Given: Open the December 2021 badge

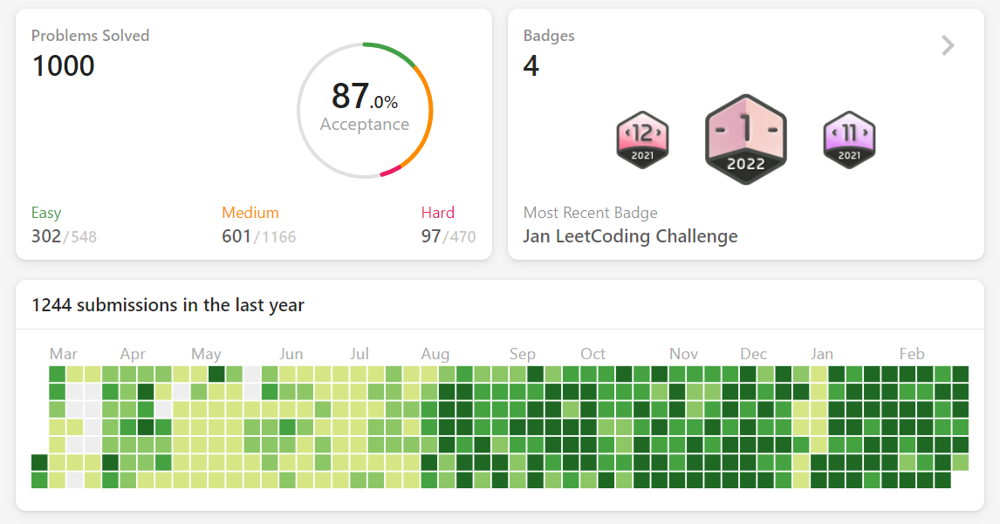Looking at the screenshot, I should [642, 140].
